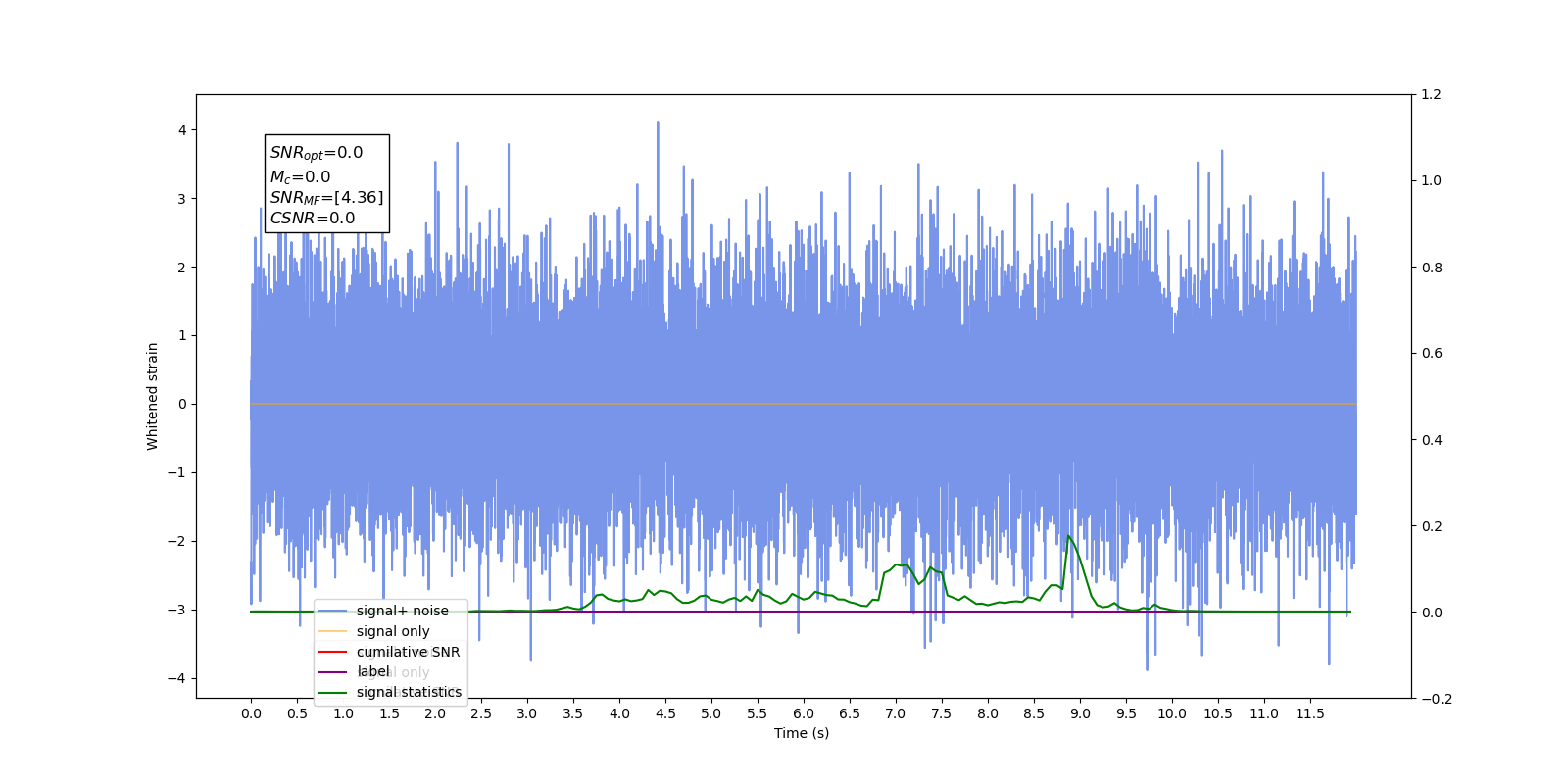Click the right y-axis tick label −0.2
The width and height of the screenshot is (1568, 784).
tap(1437, 699)
